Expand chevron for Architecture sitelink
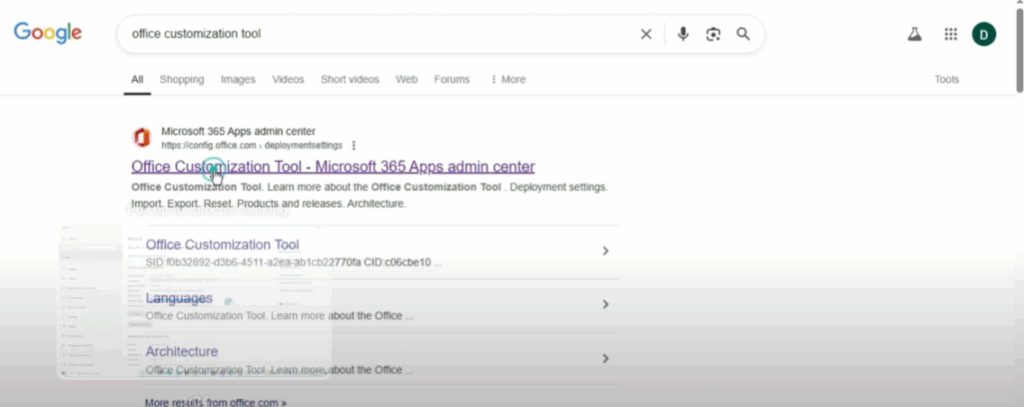Viewport: 1024px width, 407px height. click(x=605, y=358)
